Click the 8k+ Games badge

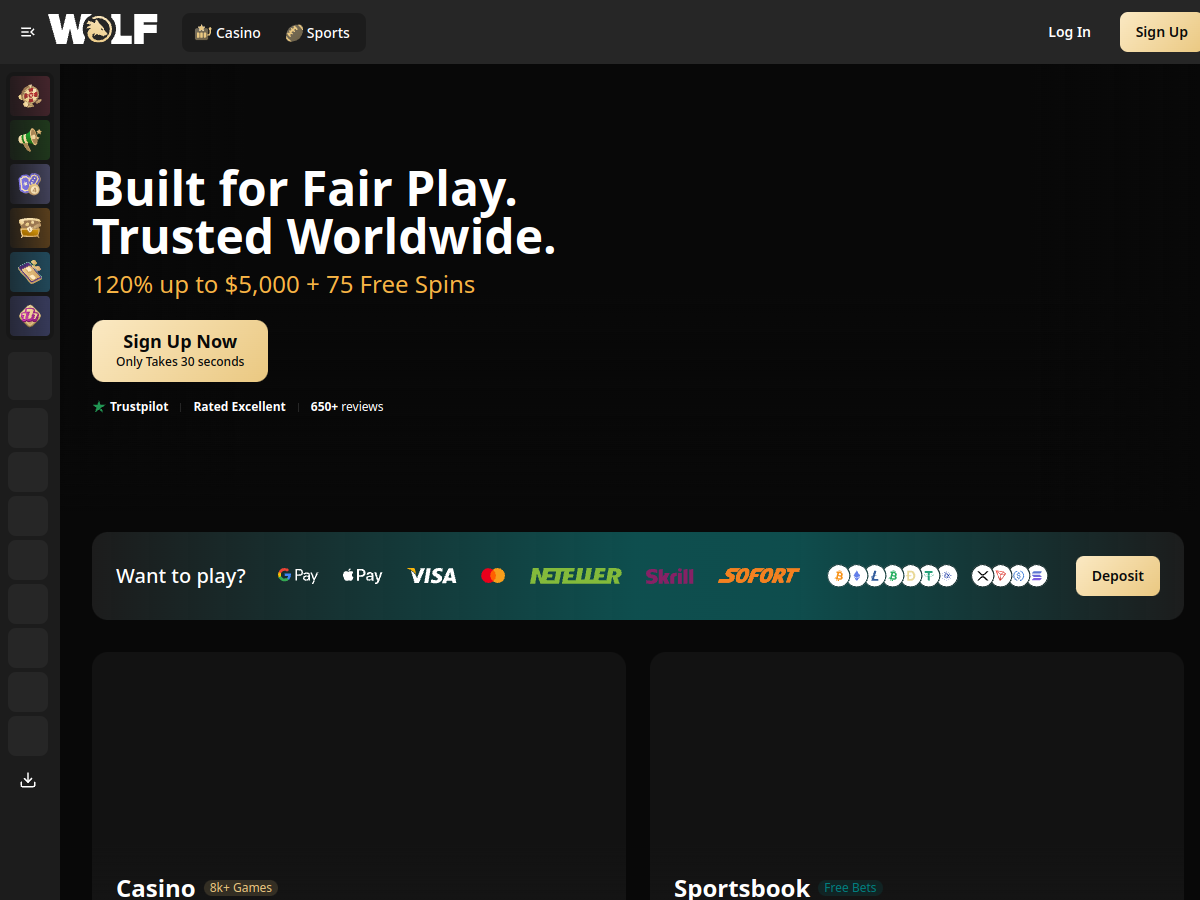tap(241, 888)
